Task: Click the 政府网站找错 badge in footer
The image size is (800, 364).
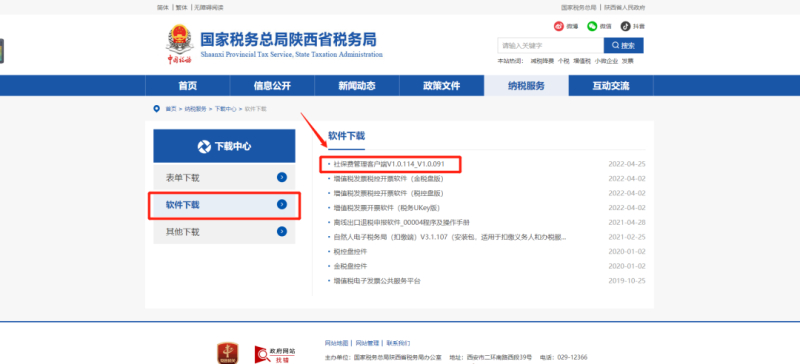Action: pos(275,354)
